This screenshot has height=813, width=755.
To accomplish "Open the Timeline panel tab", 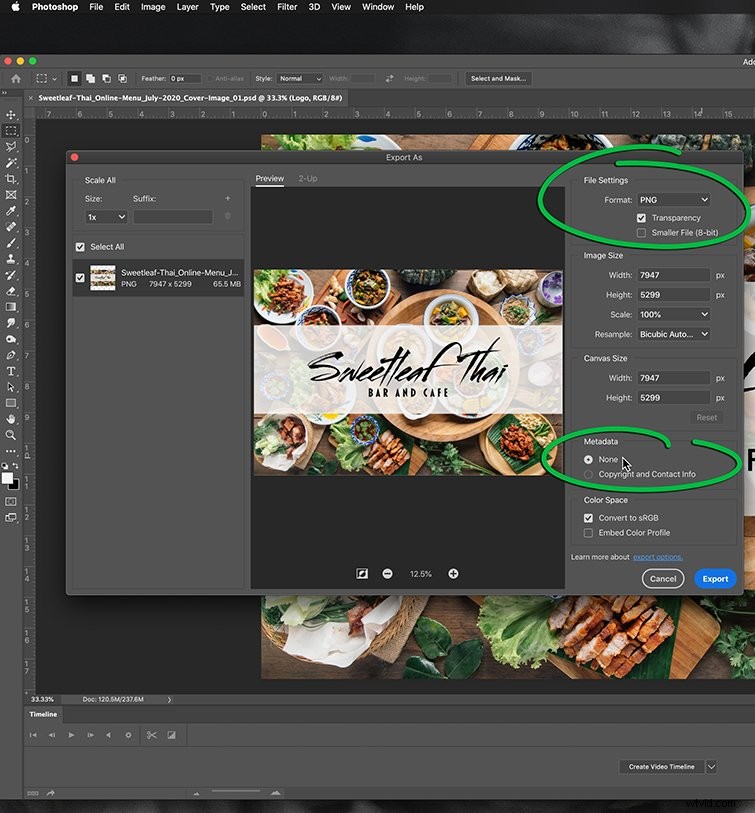I will (x=43, y=714).
